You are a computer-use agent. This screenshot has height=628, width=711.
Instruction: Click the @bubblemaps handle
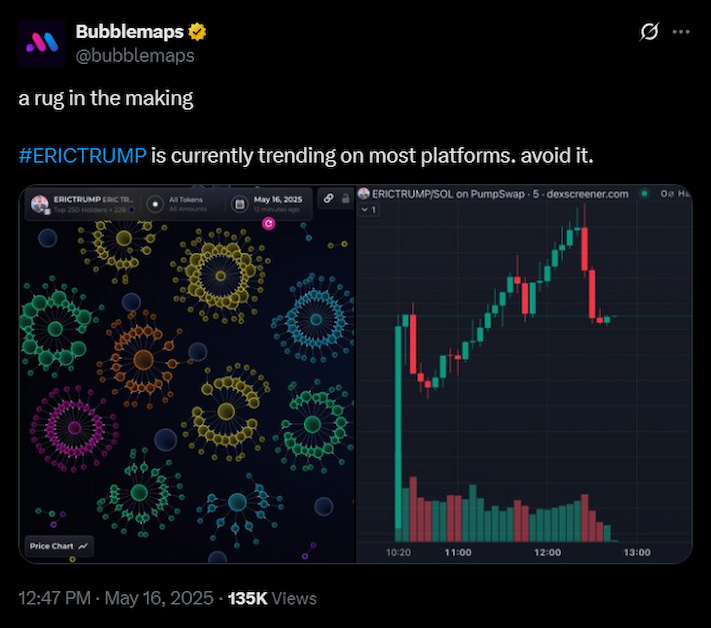click(x=135, y=56)
